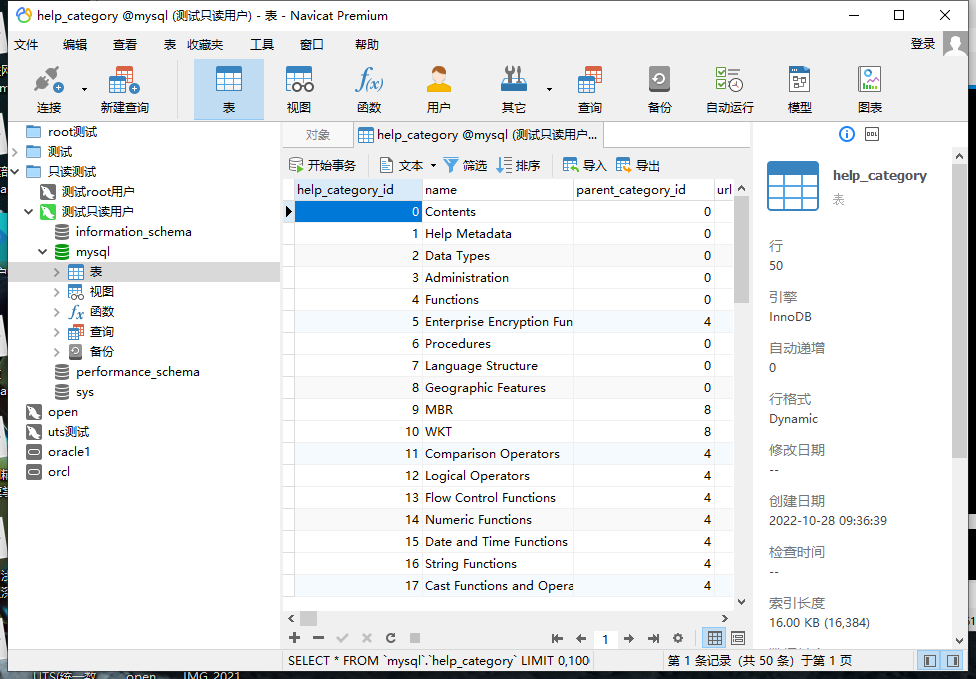Image resolution: width=976 pixels, height=679 pixels.
Task: Open the Edit (编辑) menu
Action: (75, 45)
